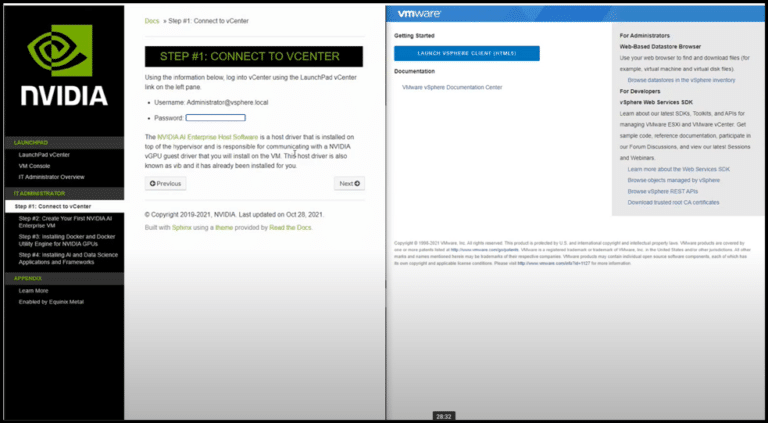The width and height of the screenshot is (768, 423).
Task: Open the Learn More appendix page
Action: point(33,291)
